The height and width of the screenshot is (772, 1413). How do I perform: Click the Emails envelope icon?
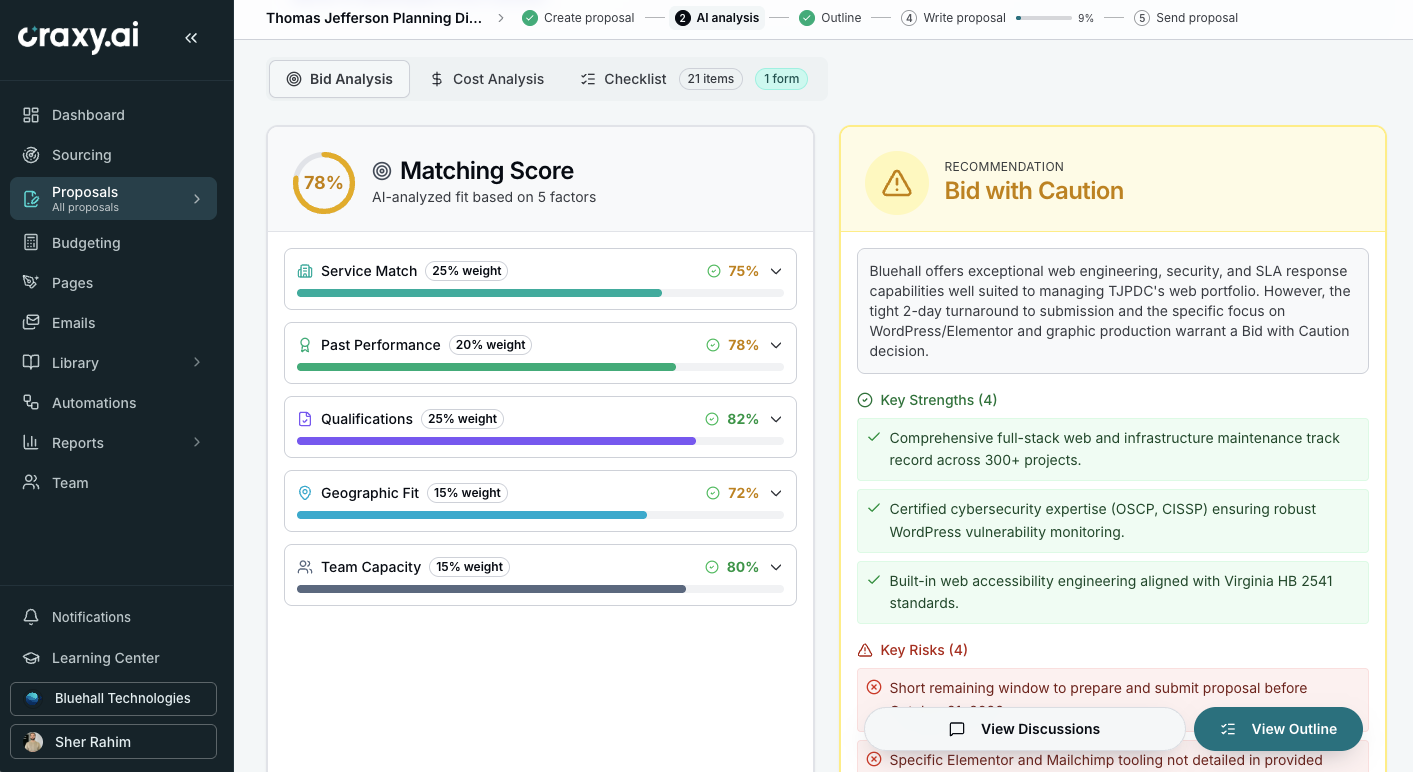pos(31,322)
